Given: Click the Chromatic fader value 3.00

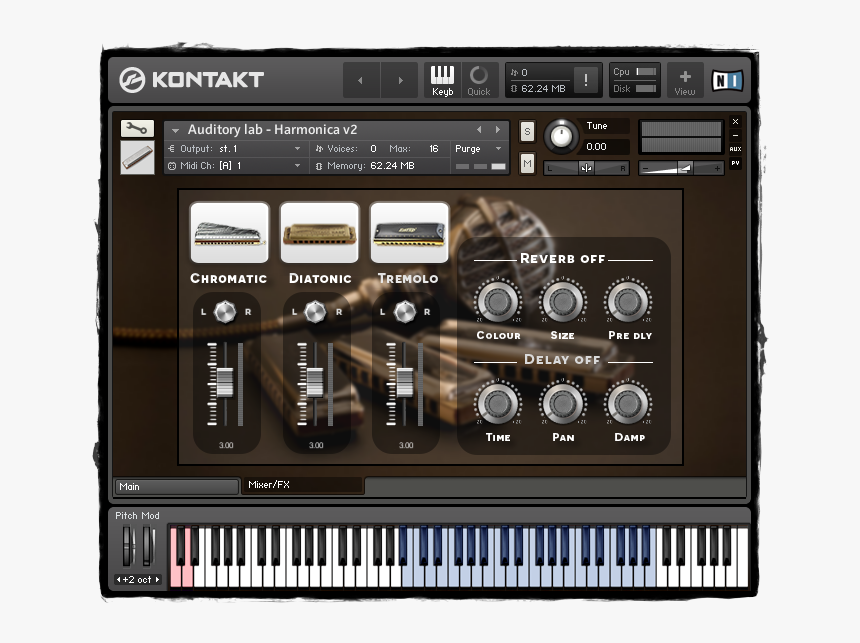Looking at the screenshot, I should tap(226, 445).
